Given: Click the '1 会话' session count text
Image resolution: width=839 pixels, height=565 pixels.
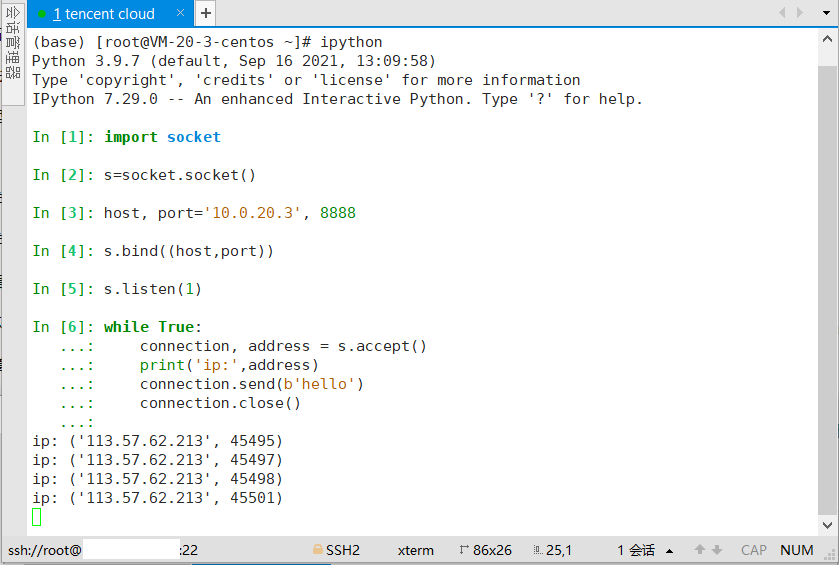Looking at the screenshot, I should (x=636, y=550).
